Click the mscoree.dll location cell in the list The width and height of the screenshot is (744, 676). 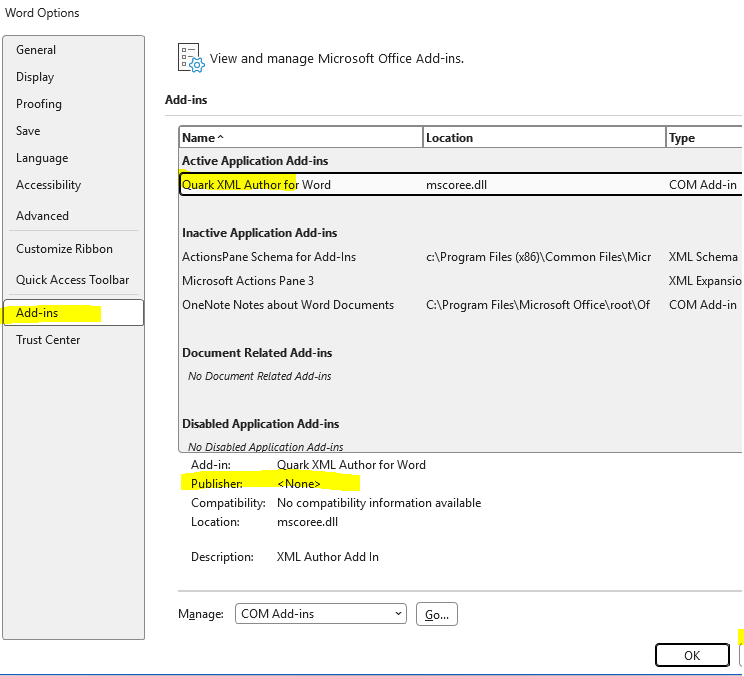(456, 185)
